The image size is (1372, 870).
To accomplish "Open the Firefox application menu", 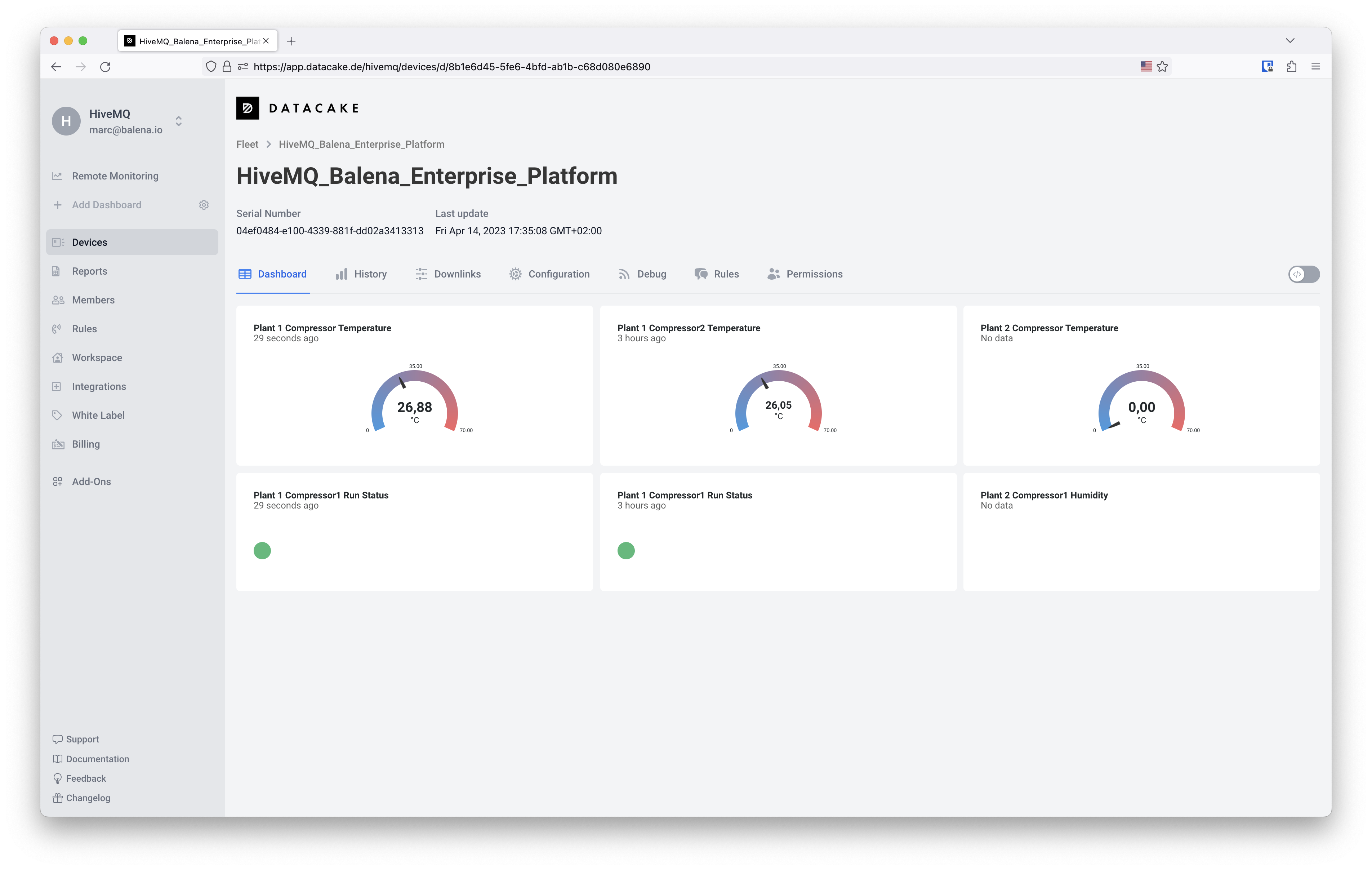I will (x=1316, y=67).
